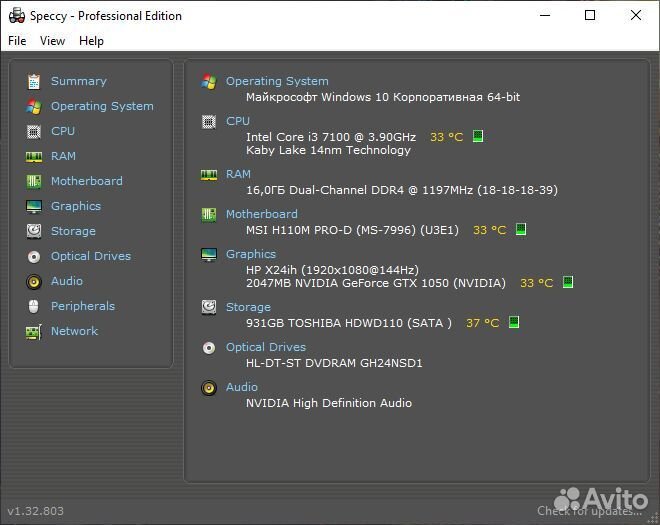Click the green temperature indicator beside GTX 1050 temperature

point(568,282)
